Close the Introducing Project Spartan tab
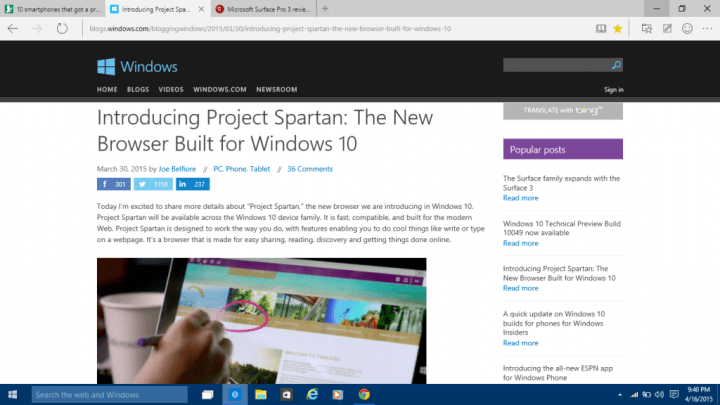This screenshot has height=405, width=720. point(201,9)
